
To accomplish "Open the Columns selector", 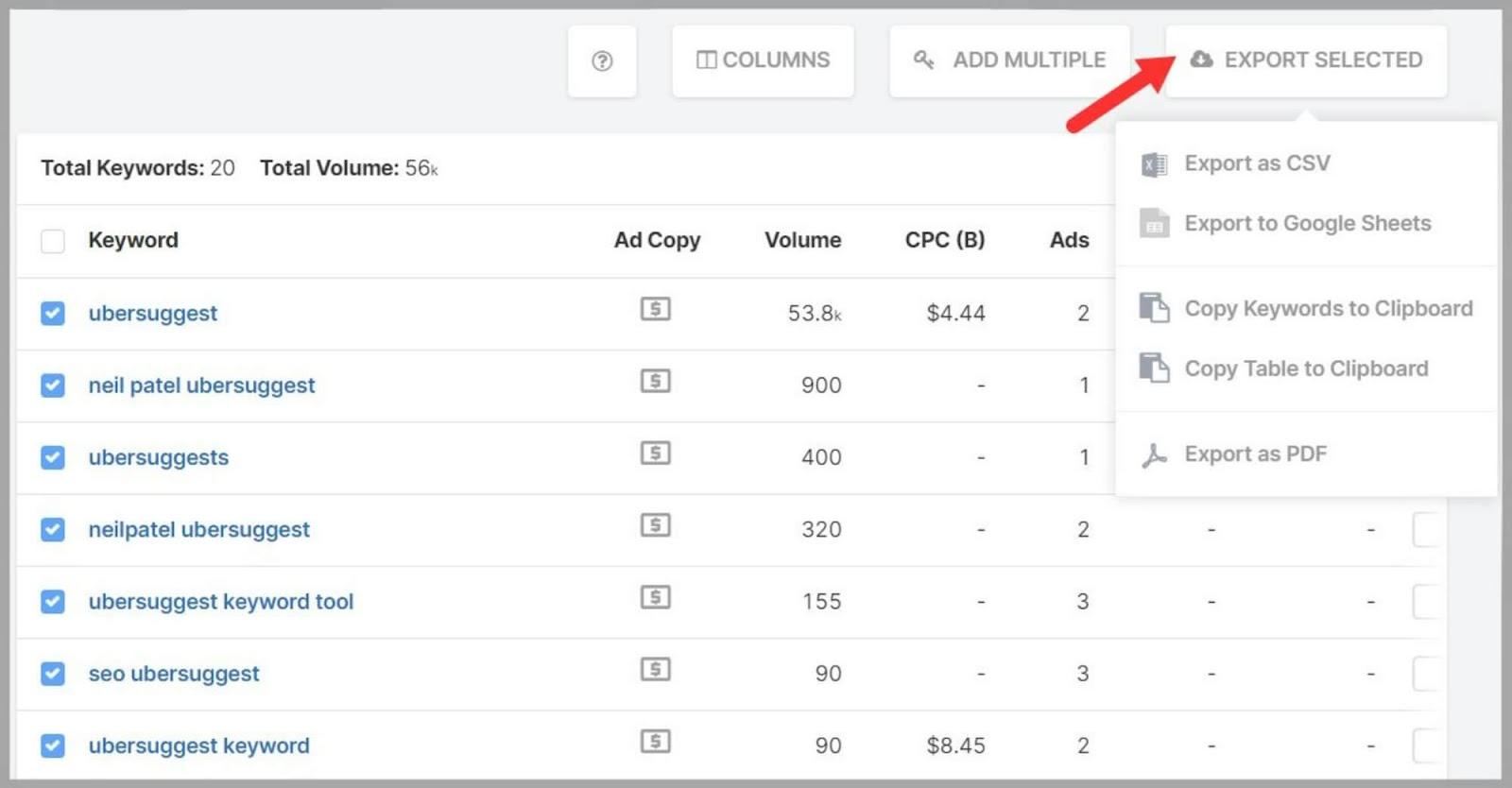I will [x=763, y=60].
